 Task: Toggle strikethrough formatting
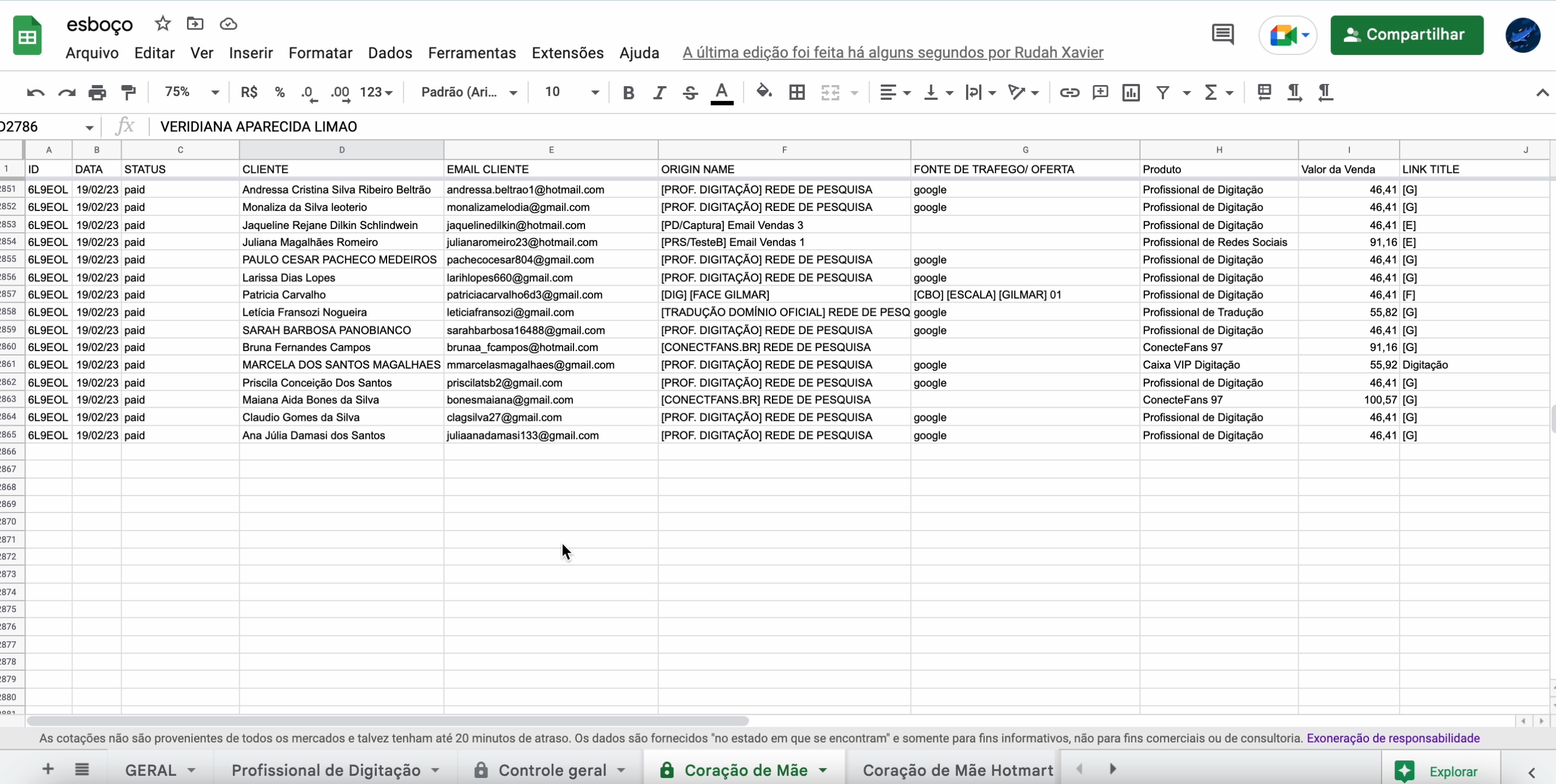tap(690, 93)
